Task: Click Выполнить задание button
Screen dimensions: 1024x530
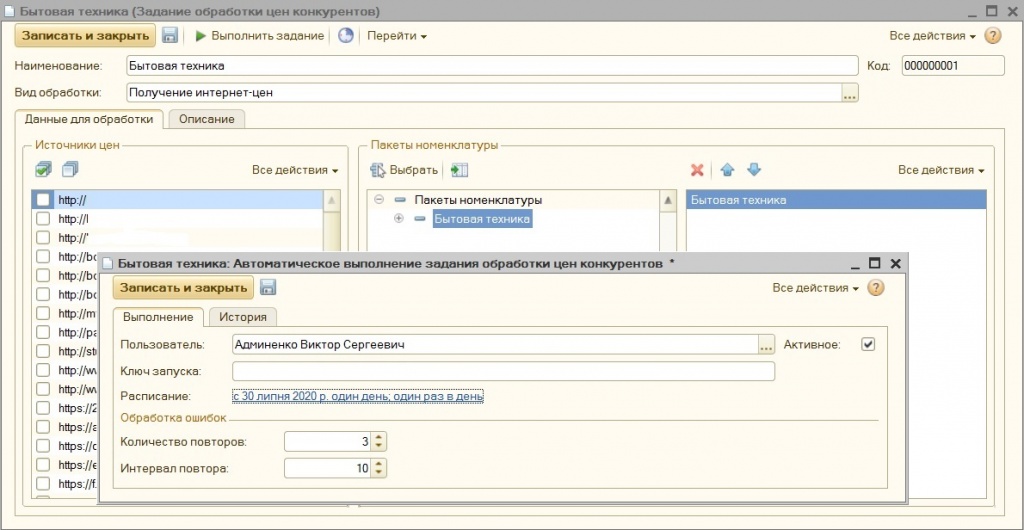Action: pos(259,36)
